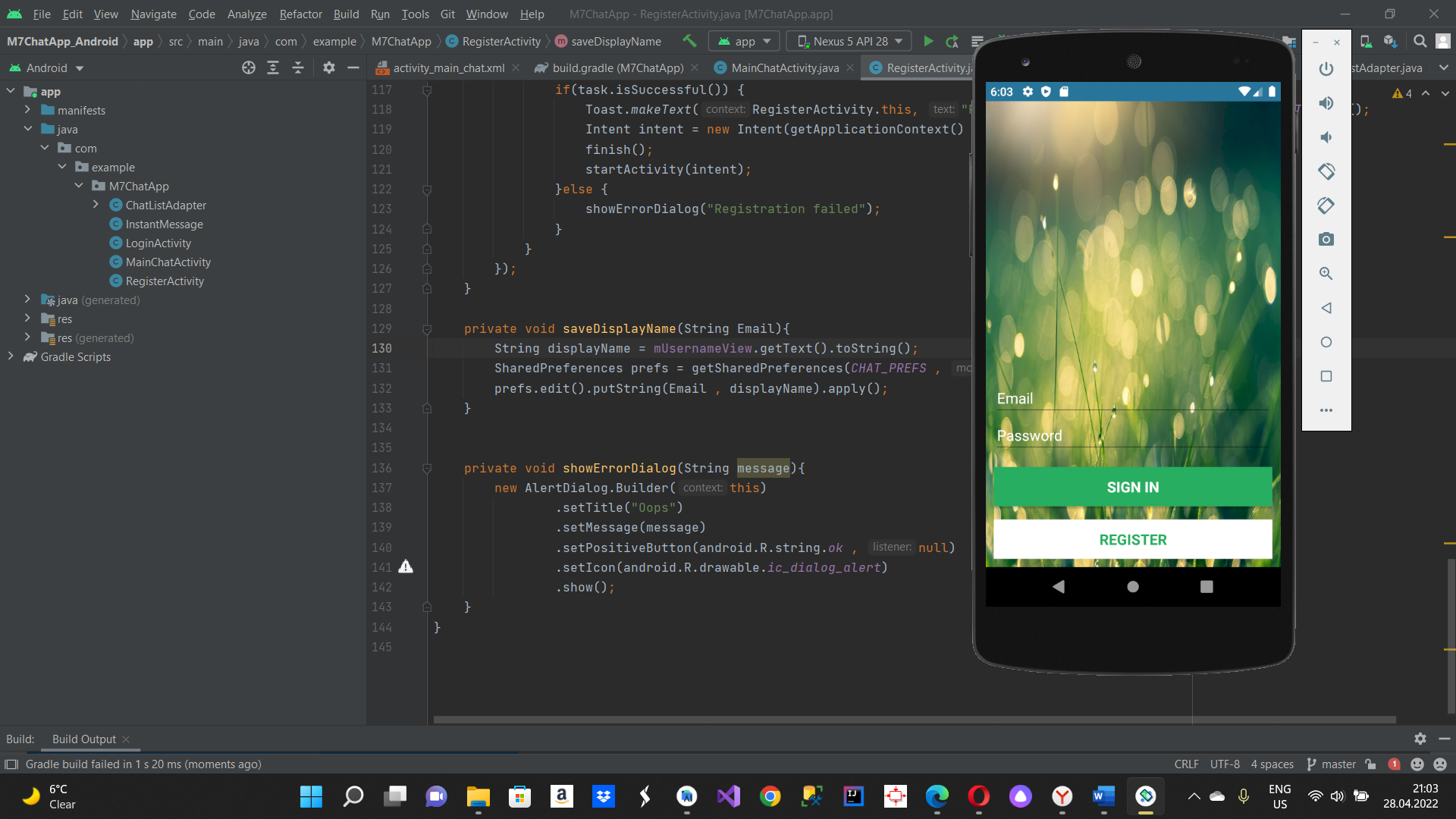1456x819 pixels.
Task: Run the app with green play button
Action: (x=928, y=41)
